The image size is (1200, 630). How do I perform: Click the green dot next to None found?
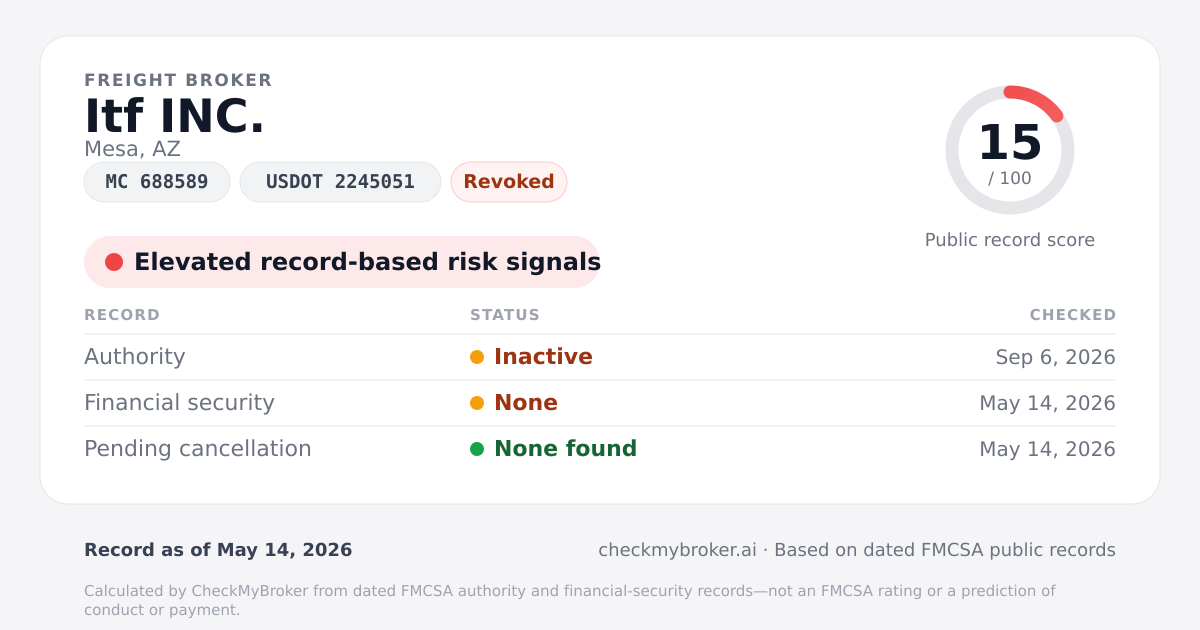(x=477, y=449)
